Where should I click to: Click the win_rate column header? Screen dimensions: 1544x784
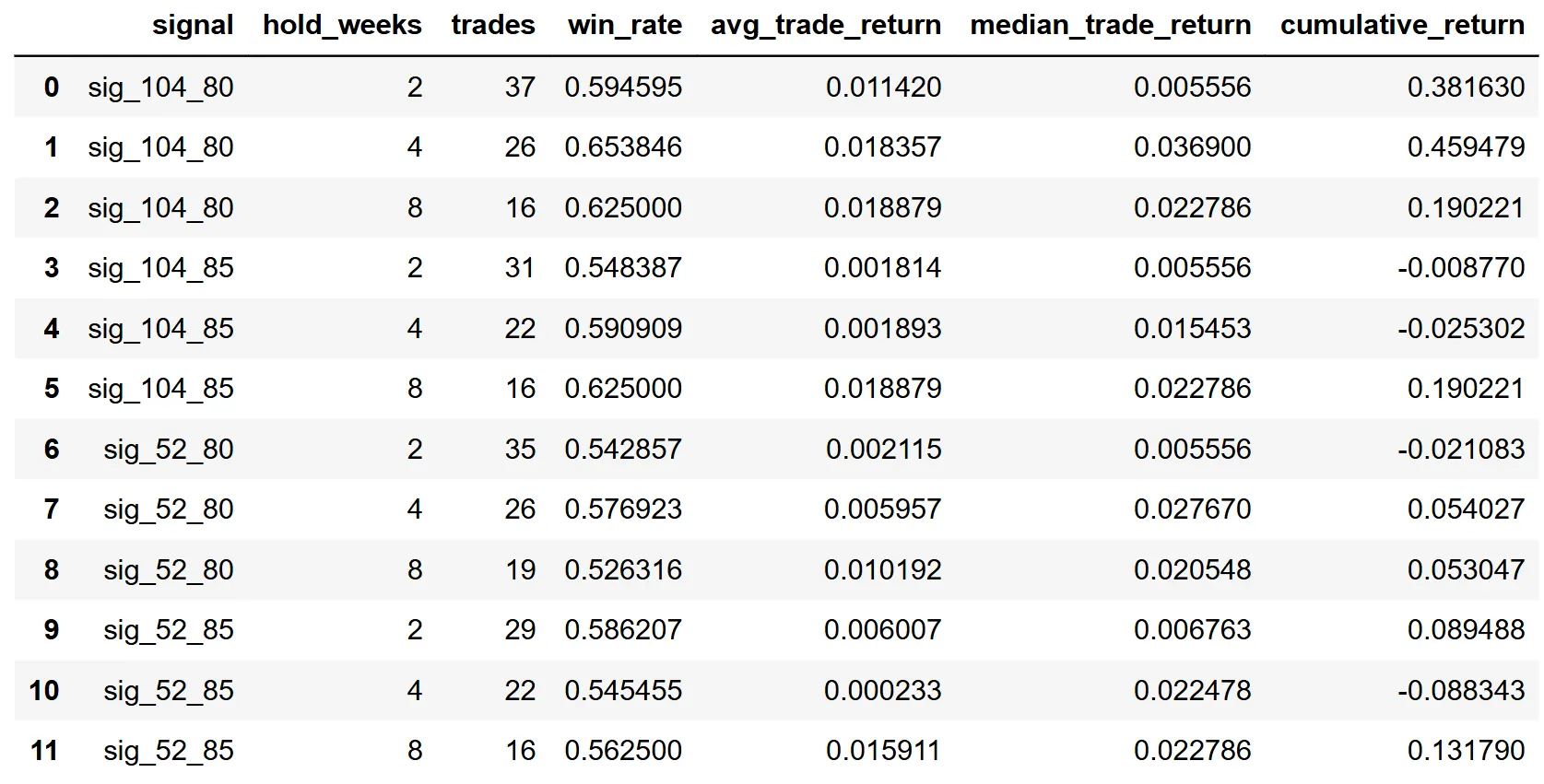[x=625, y=25]
